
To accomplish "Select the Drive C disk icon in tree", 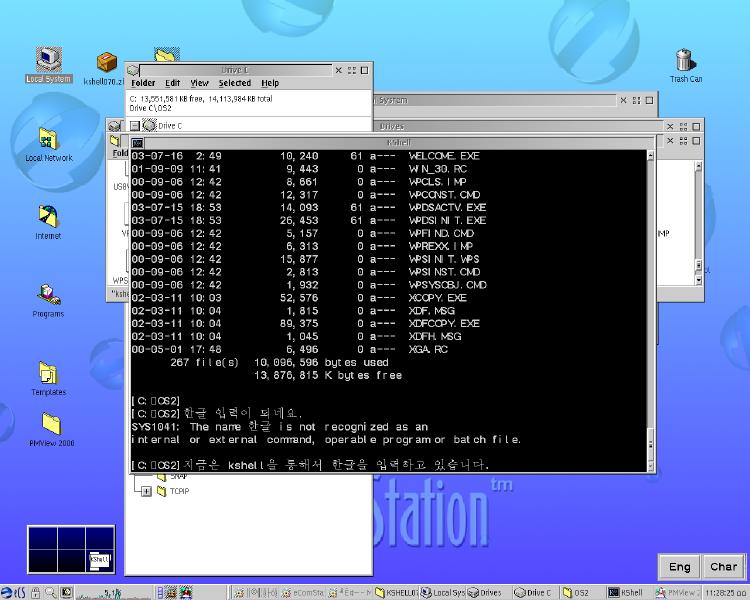I will click(x=149, y=126).
